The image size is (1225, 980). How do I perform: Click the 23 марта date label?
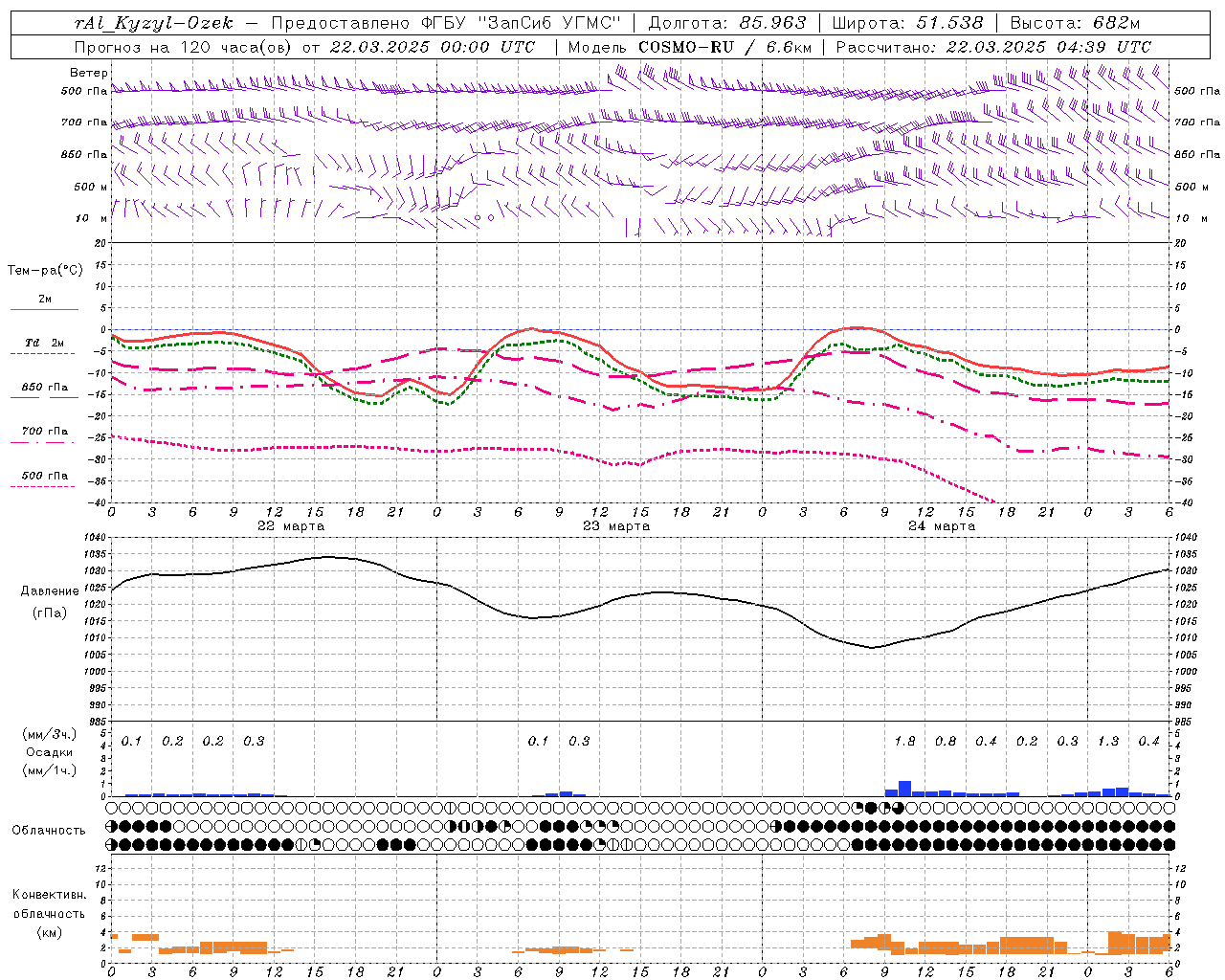tap(616, 525)
